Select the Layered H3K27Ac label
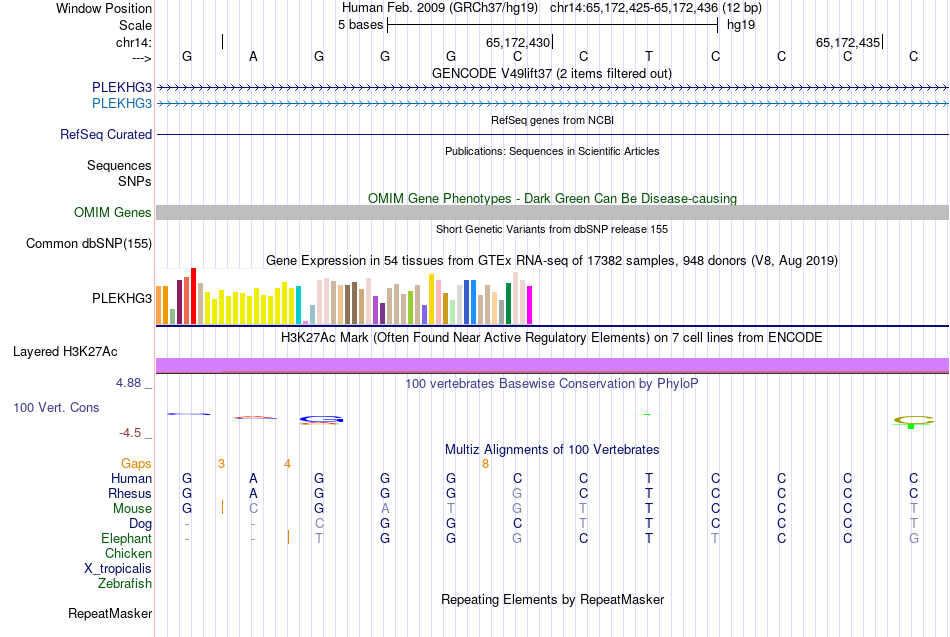 click(65, 352)
